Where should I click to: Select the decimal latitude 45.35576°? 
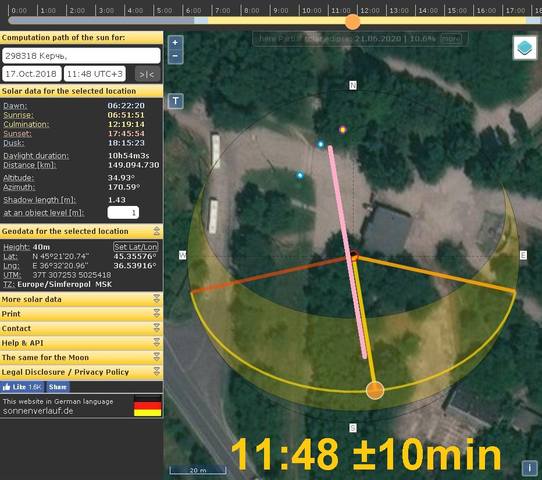(x=135, y=256)
